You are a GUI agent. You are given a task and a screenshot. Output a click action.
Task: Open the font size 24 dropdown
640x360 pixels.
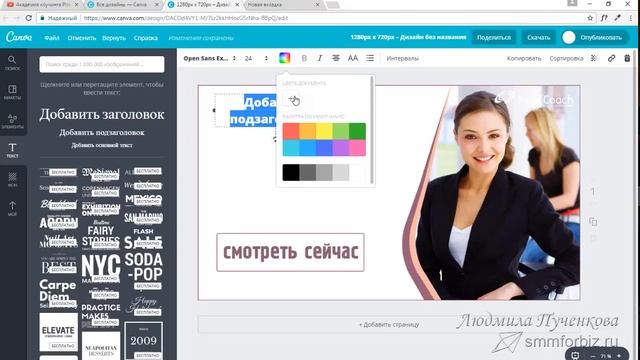(256, 58)
